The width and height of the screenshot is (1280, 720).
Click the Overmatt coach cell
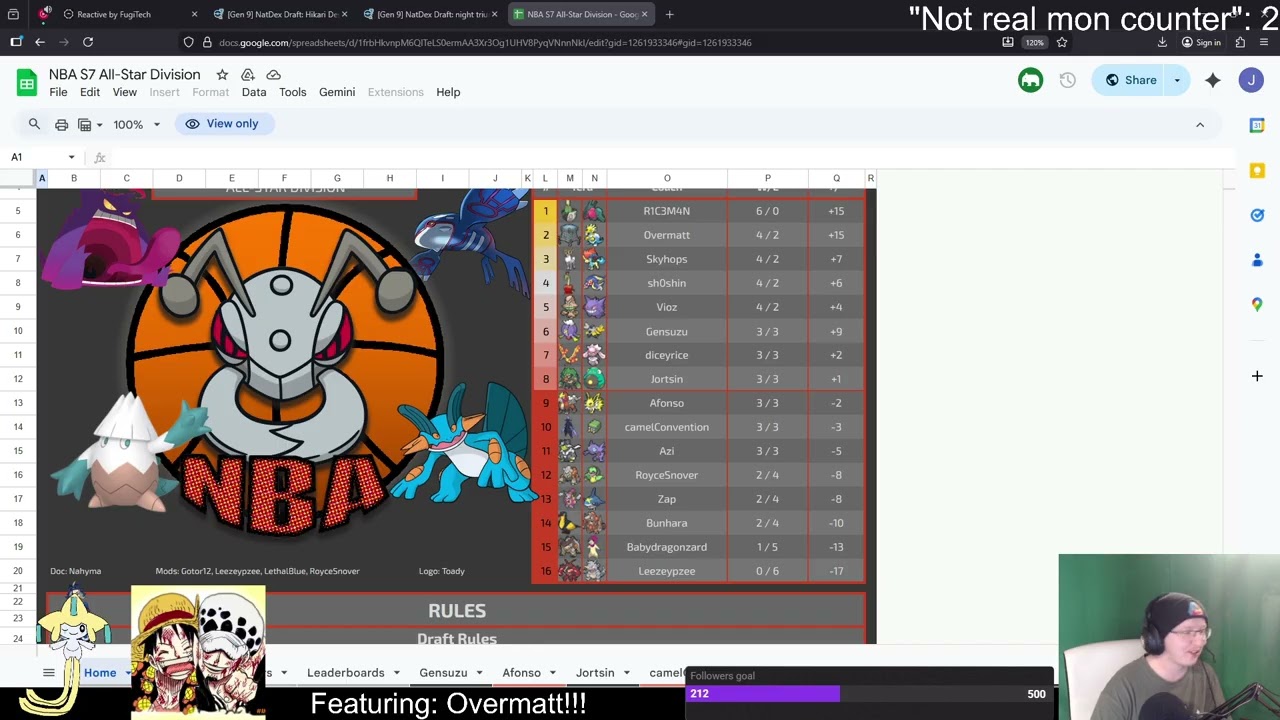(x=667, y=235)
